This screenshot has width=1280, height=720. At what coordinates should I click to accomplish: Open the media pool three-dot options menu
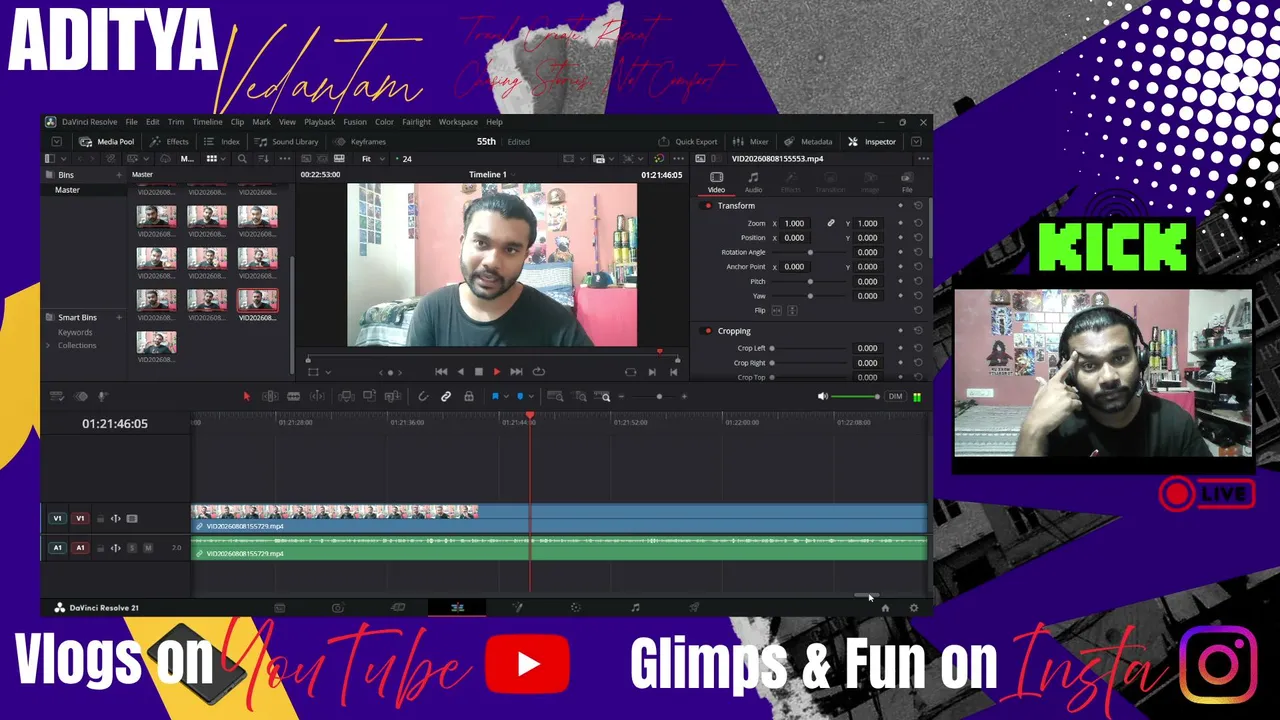click(284, 159)
